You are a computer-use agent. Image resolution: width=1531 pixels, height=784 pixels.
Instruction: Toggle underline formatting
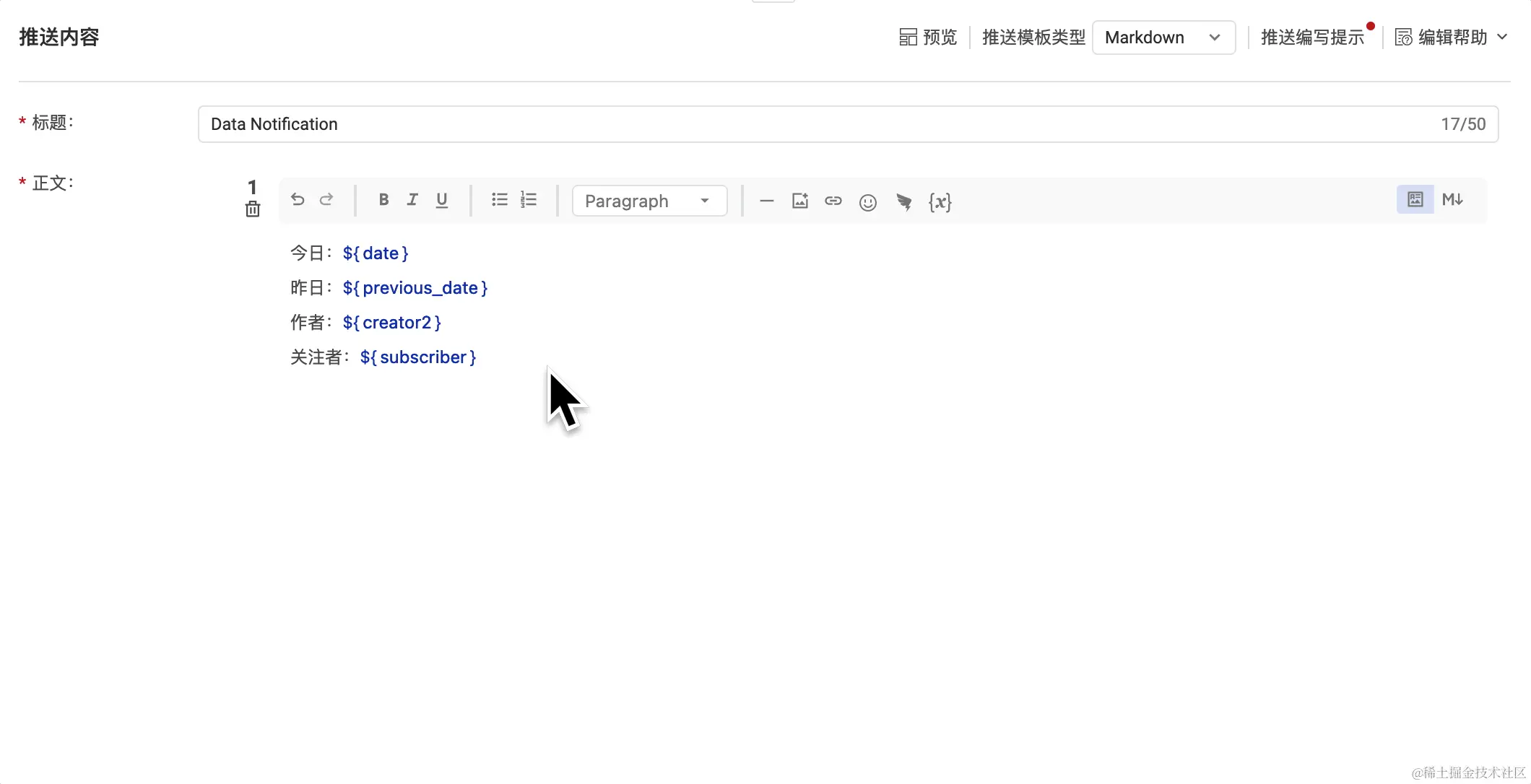pos(441,200)
